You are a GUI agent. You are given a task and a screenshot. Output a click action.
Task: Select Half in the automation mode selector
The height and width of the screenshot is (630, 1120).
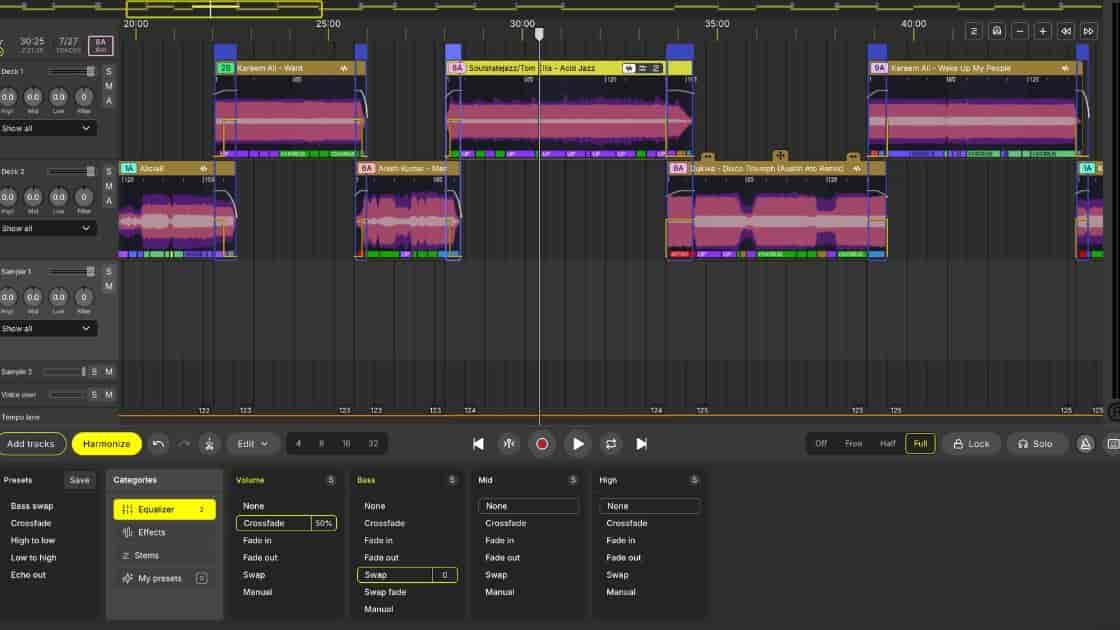click(x=886, y=443)
